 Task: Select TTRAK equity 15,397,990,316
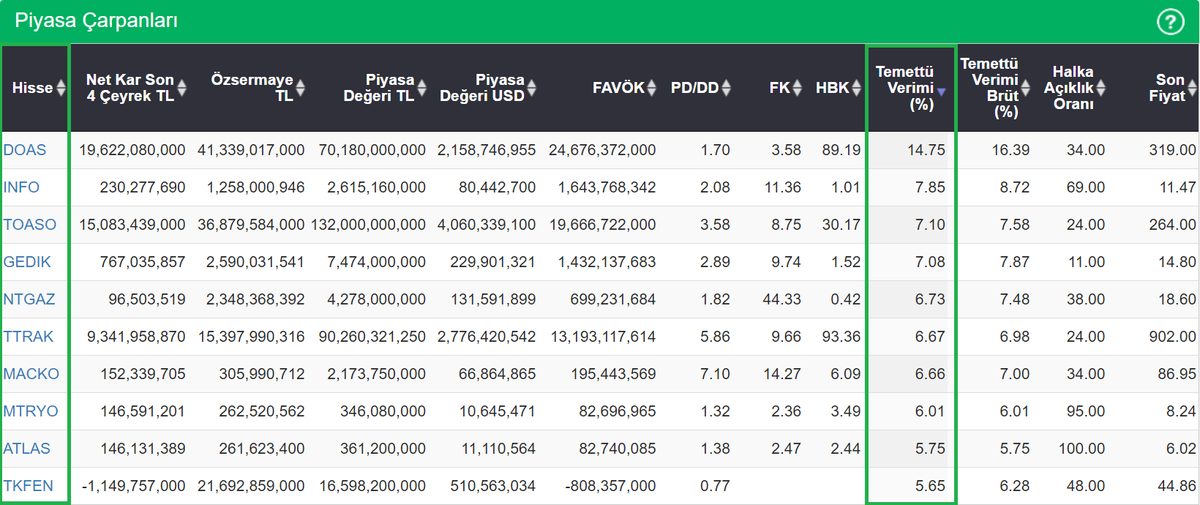click(x=252, y=337)
